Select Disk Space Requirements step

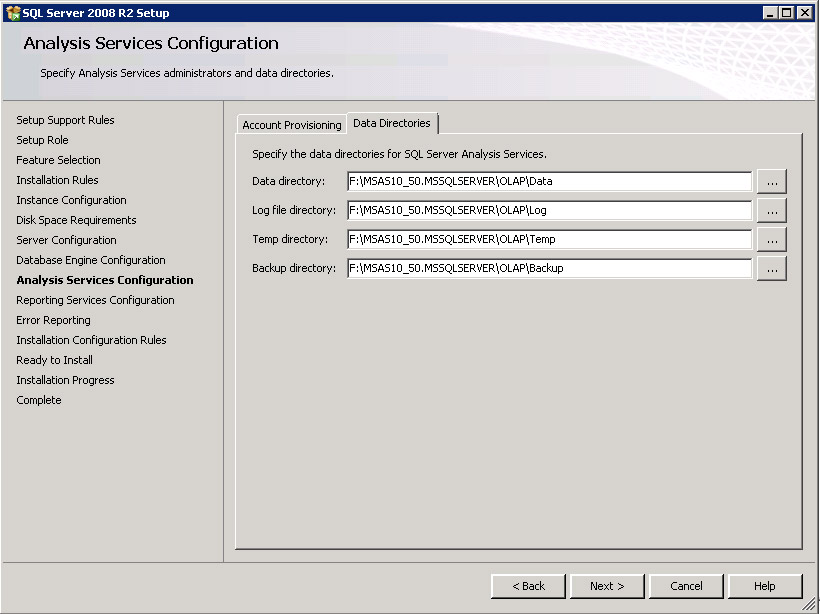[76, 220]
